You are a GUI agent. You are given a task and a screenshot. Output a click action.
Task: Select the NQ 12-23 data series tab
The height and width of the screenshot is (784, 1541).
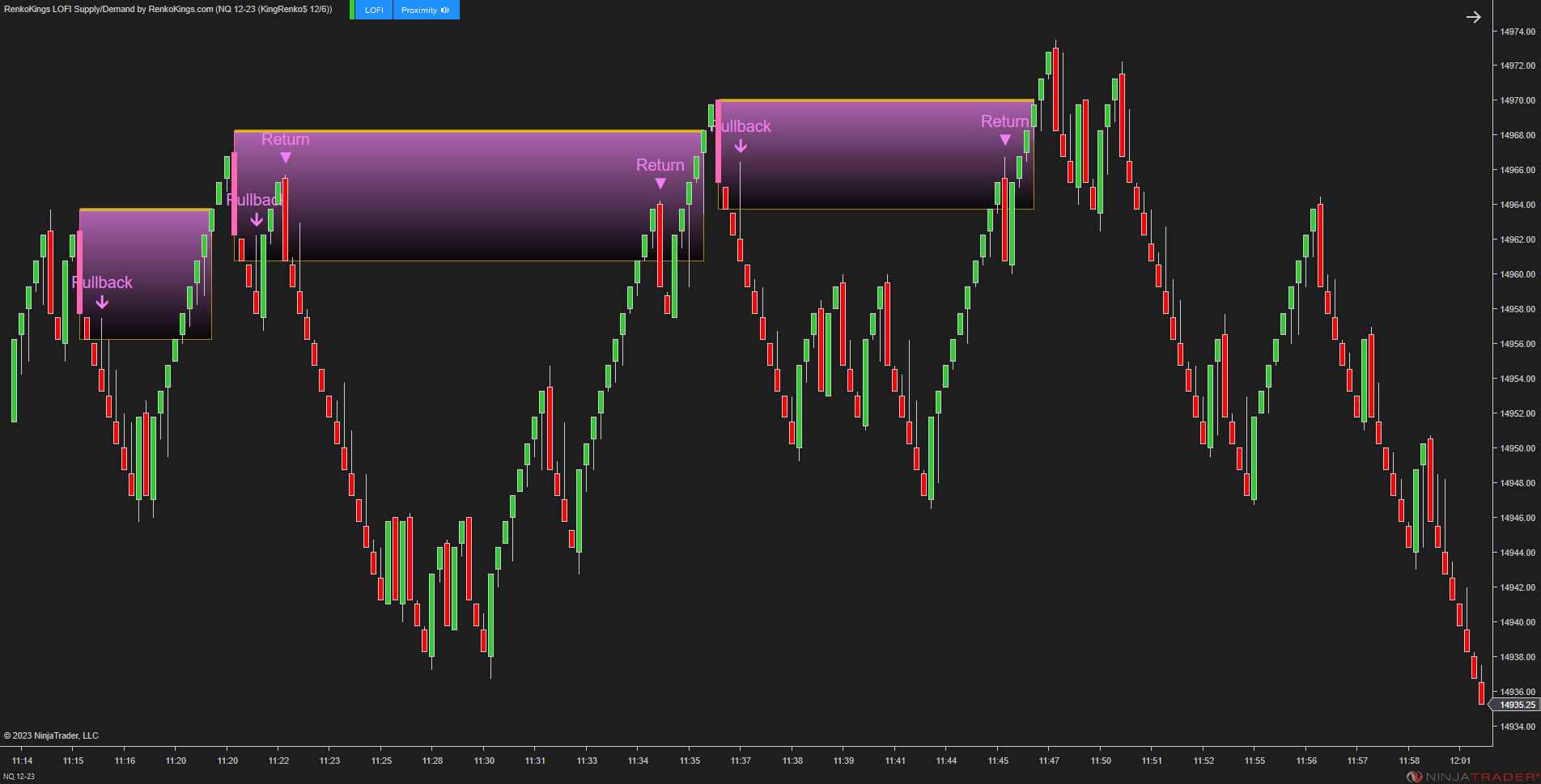18,774
